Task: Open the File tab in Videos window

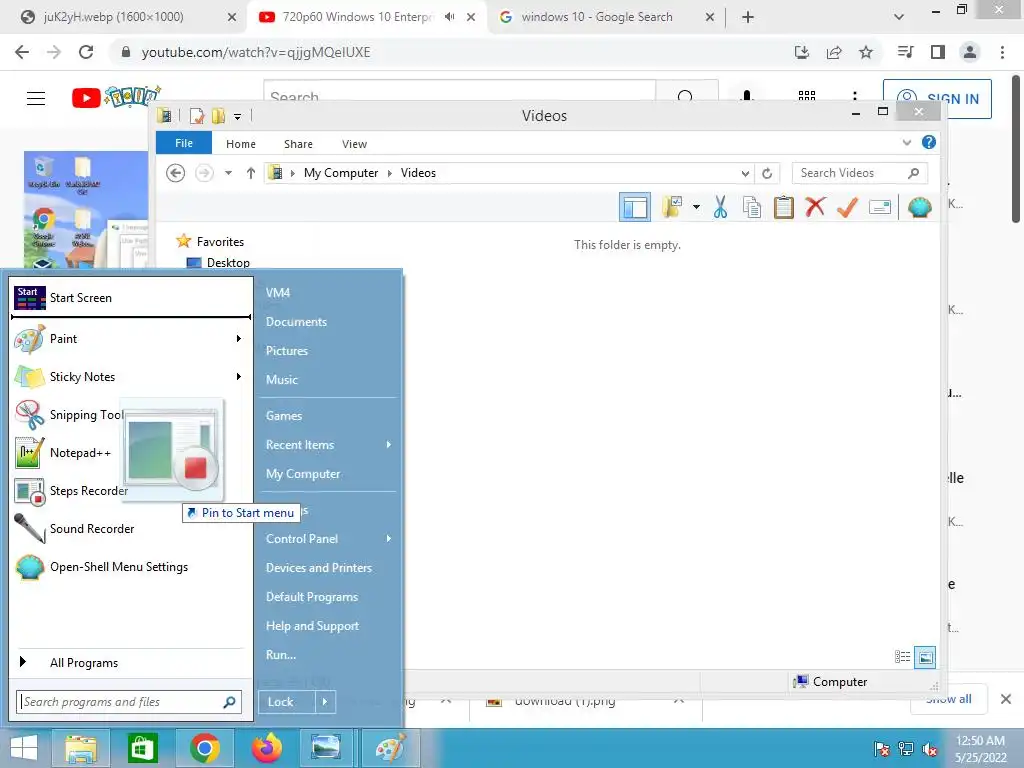Action: pyautogui.click(x=184, y=143)
